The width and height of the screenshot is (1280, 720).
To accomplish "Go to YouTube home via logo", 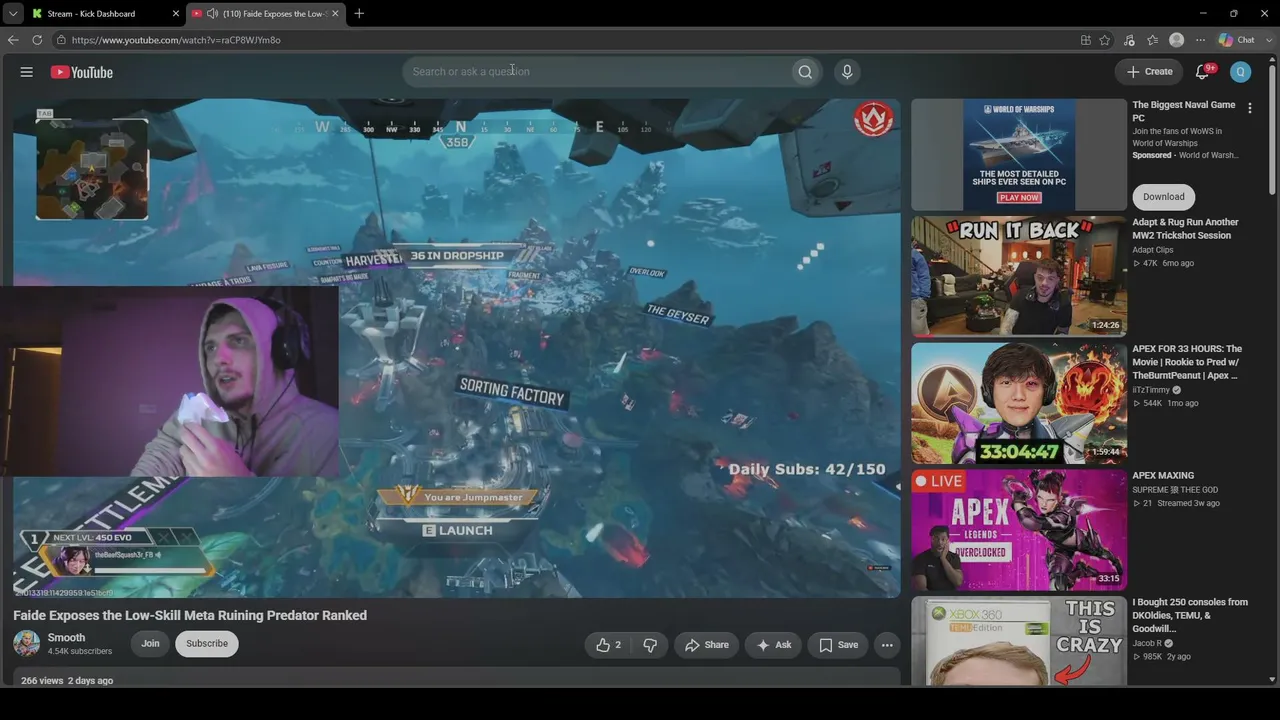I will click(x=82, y=72).
